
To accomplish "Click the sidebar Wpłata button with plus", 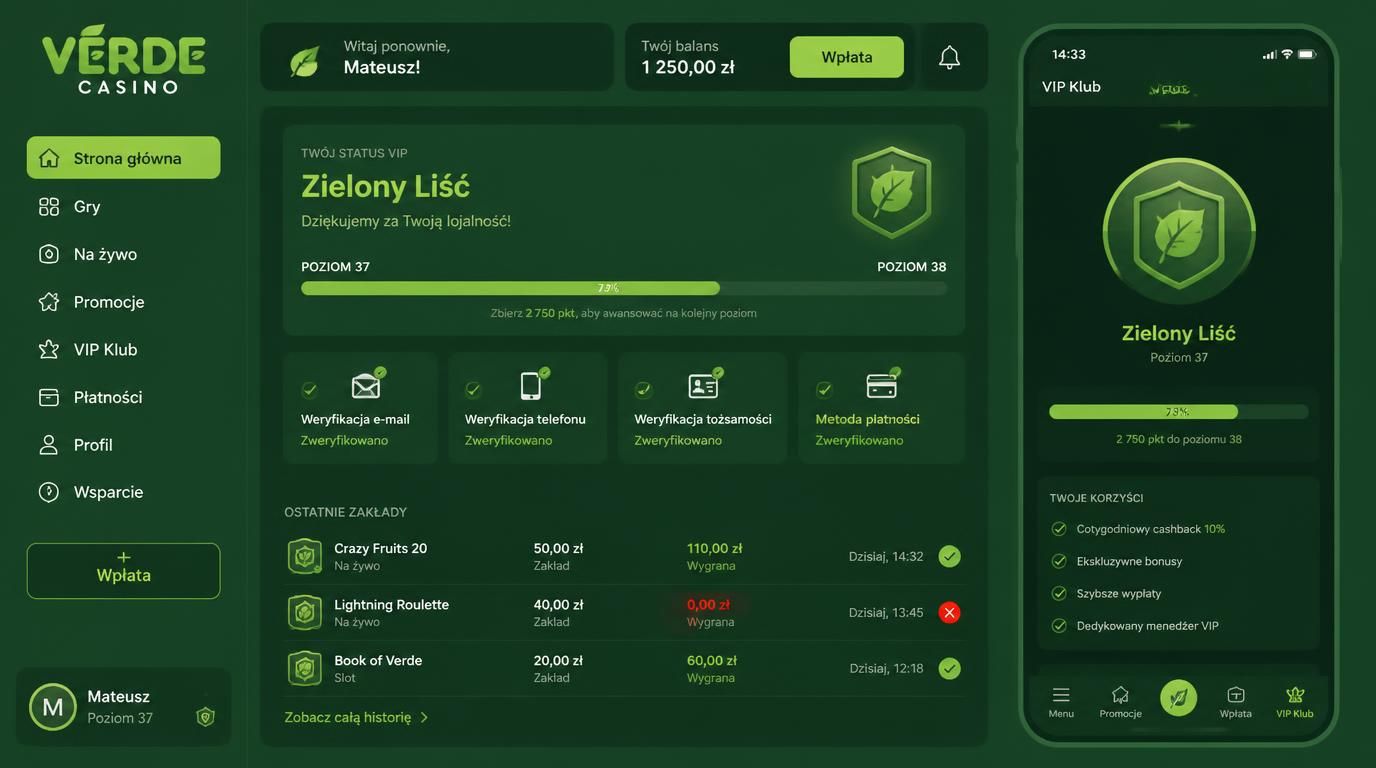I will coord(124,571).
